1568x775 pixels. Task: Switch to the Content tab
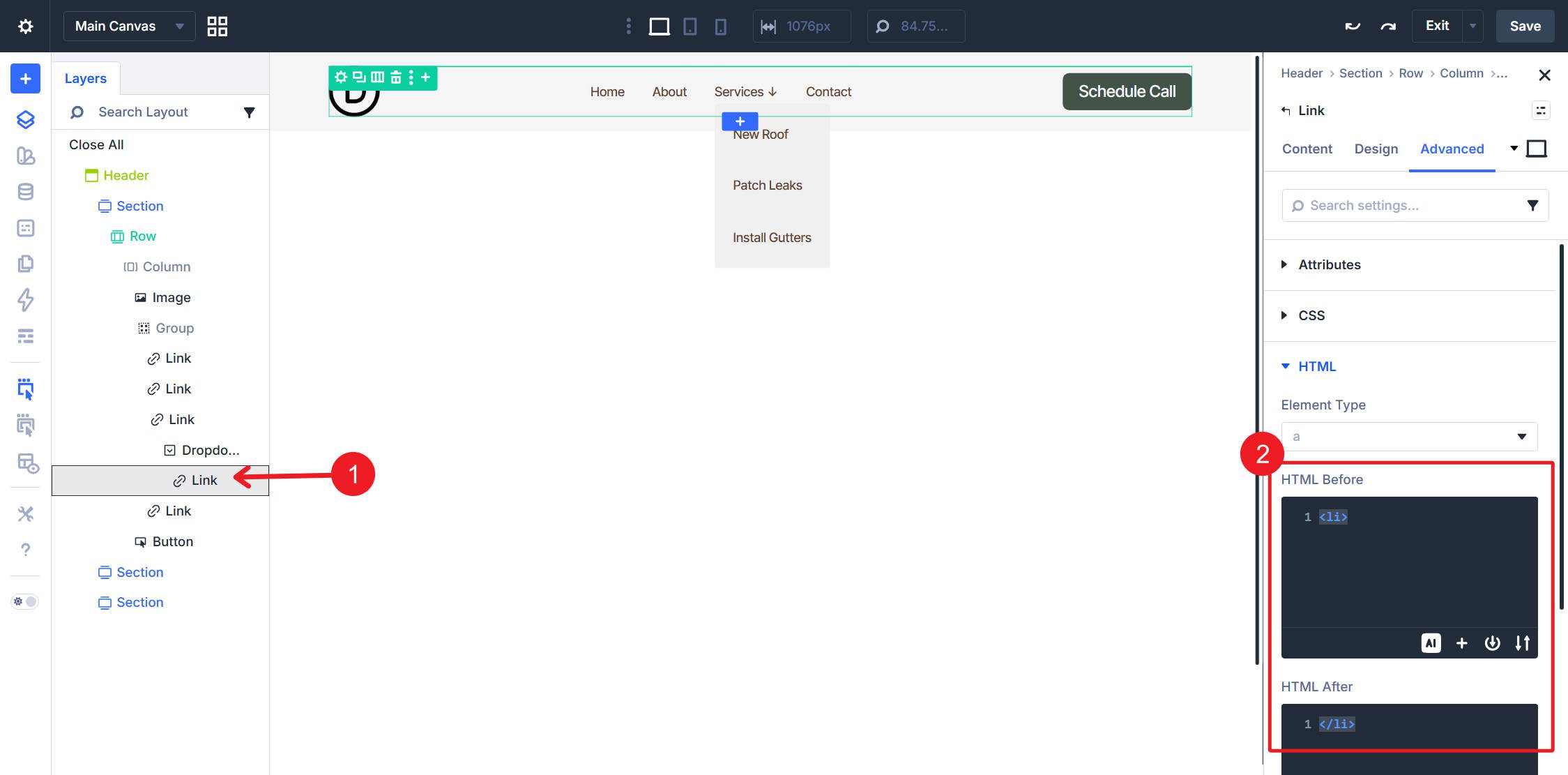click(1307, 149)
